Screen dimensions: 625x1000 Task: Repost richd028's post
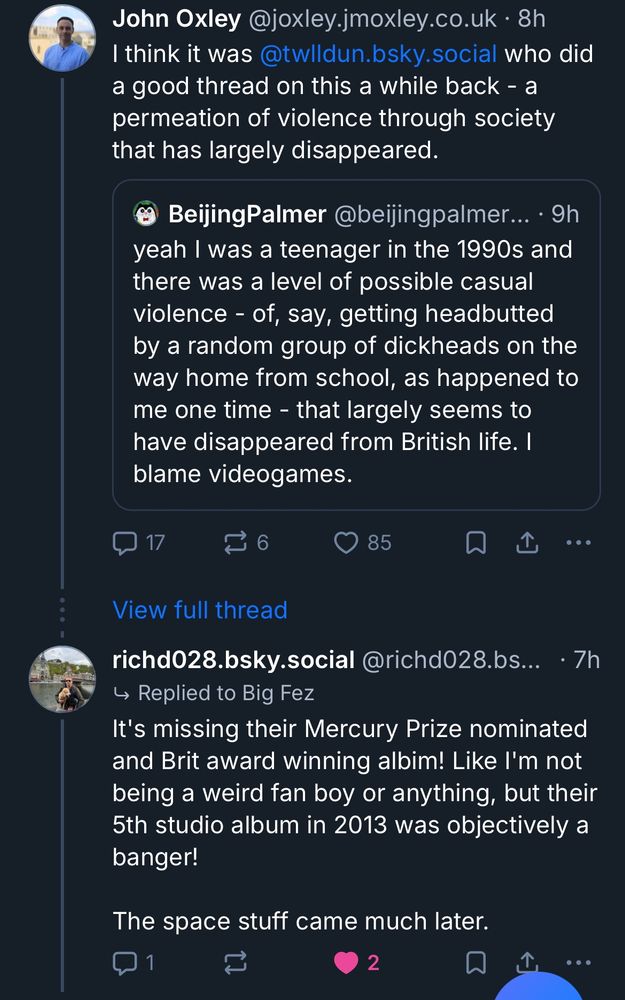[236, 963]
